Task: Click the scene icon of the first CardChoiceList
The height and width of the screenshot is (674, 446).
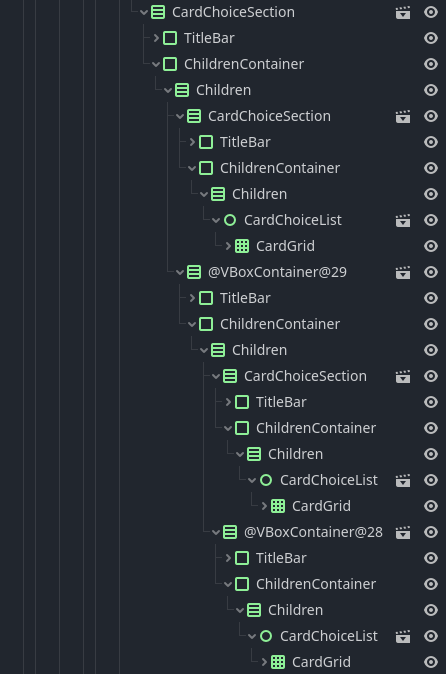Action: pos(403,221)
